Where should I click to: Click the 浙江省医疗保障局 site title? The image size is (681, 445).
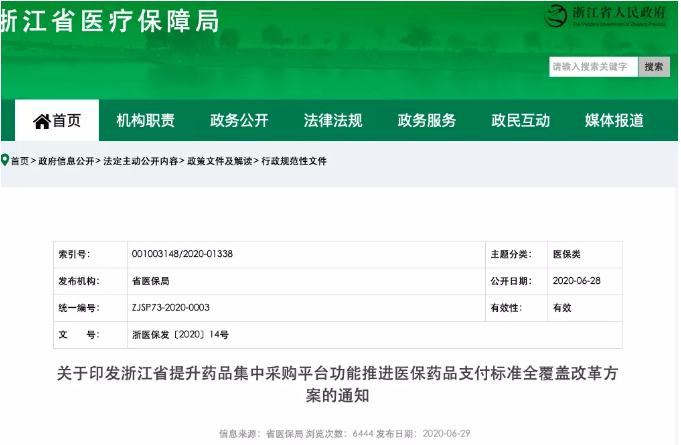pos(110,21)
